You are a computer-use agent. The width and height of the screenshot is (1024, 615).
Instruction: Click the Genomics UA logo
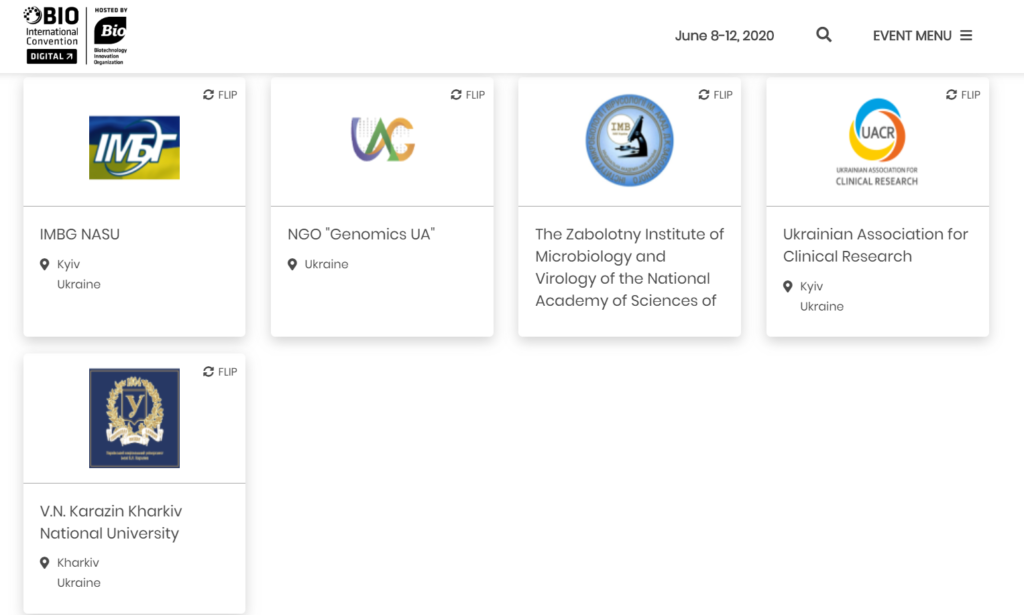[x=383, y=139]
